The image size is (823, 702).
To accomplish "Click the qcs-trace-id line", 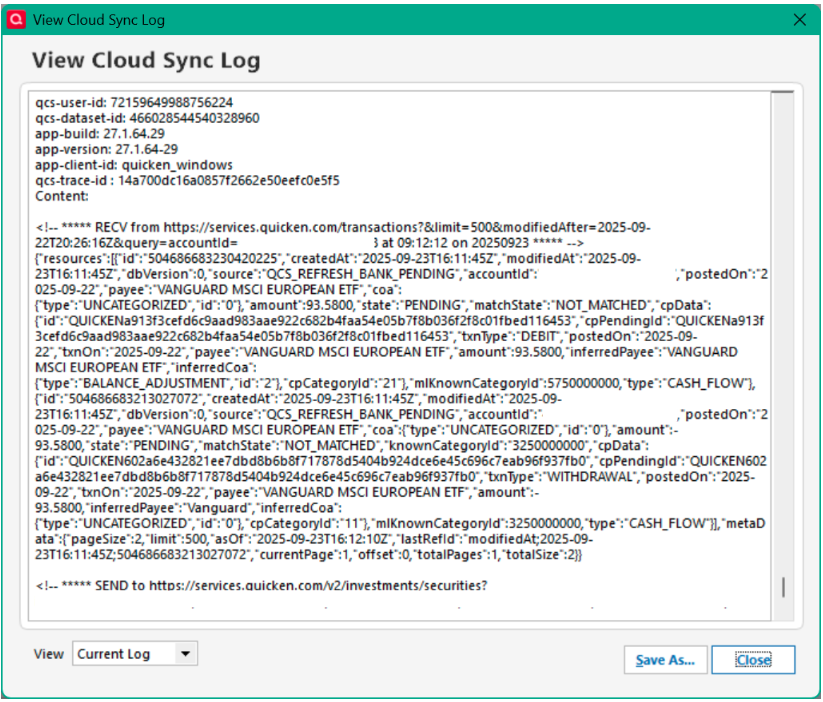I will (x=187, y=181).
